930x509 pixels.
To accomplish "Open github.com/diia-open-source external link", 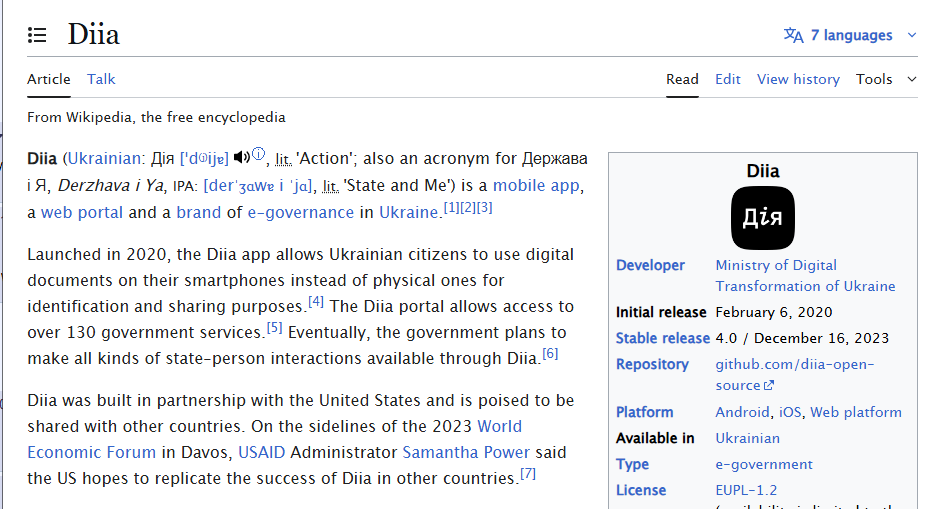I will click(x=795, y=375).
